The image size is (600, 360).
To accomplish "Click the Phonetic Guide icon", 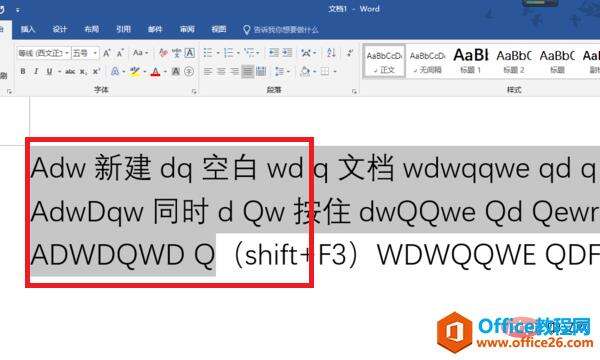I will 176,53.
